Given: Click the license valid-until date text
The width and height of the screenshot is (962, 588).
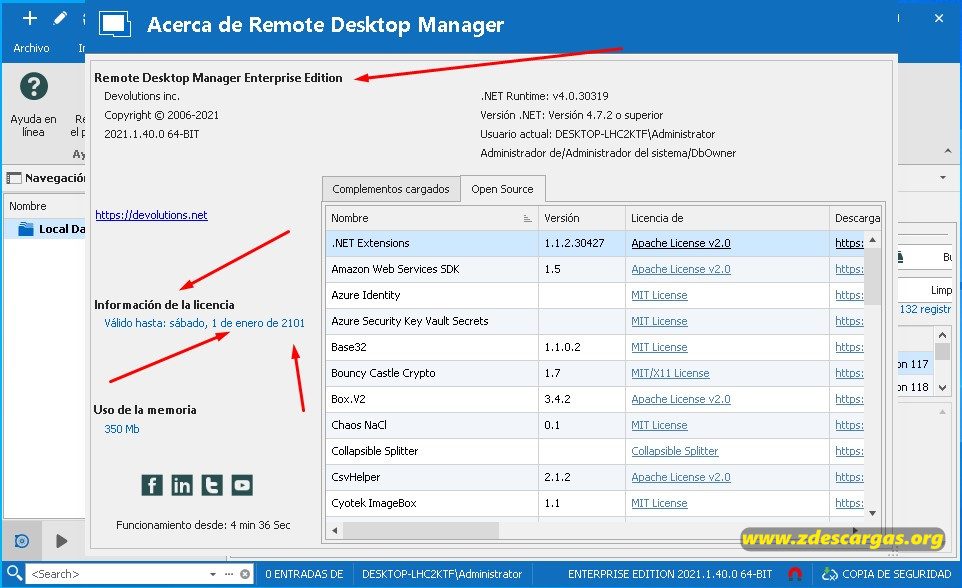Looking at the screenshot, I should tap(204, 323).
